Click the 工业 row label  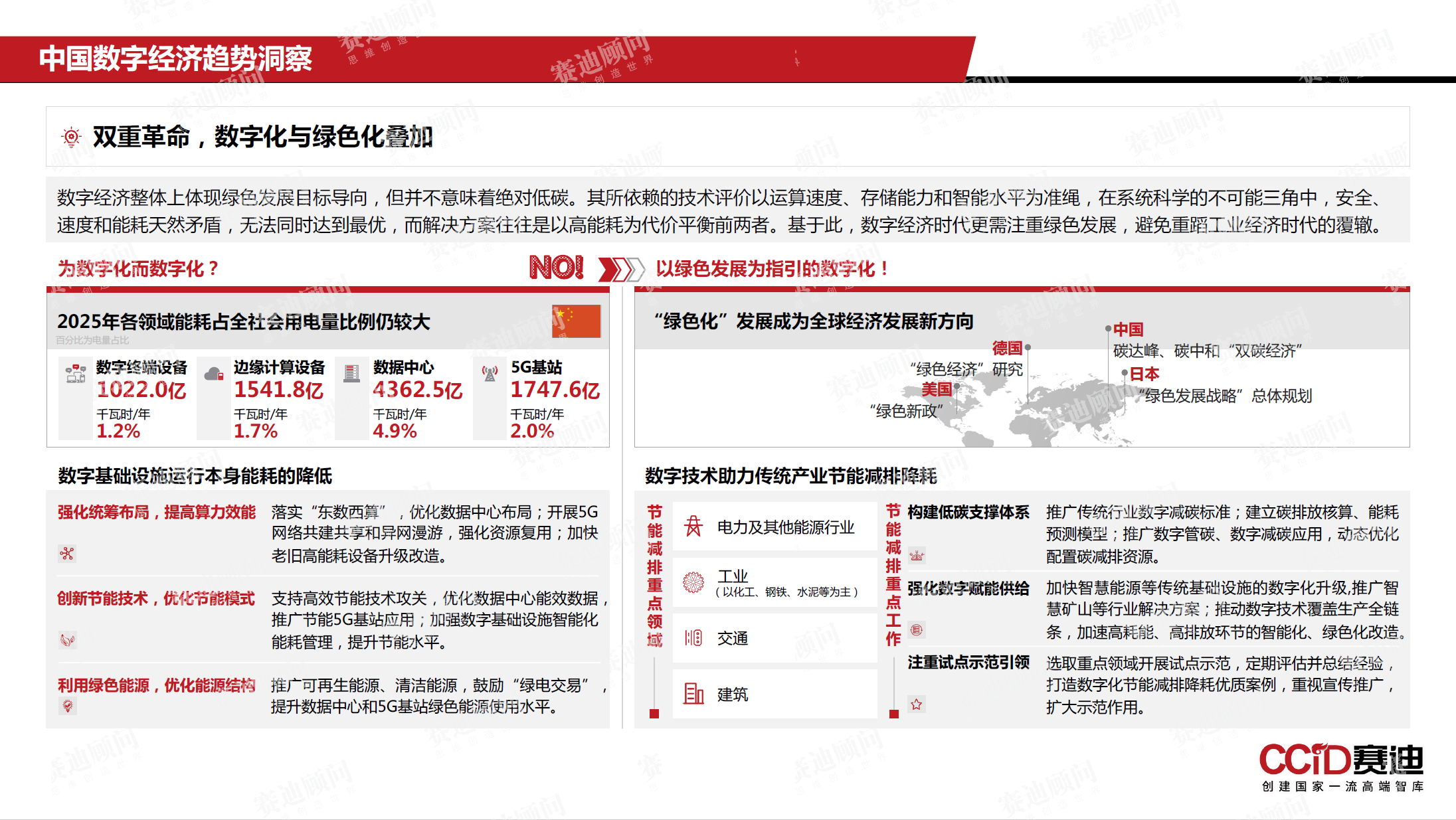(733, 576)
